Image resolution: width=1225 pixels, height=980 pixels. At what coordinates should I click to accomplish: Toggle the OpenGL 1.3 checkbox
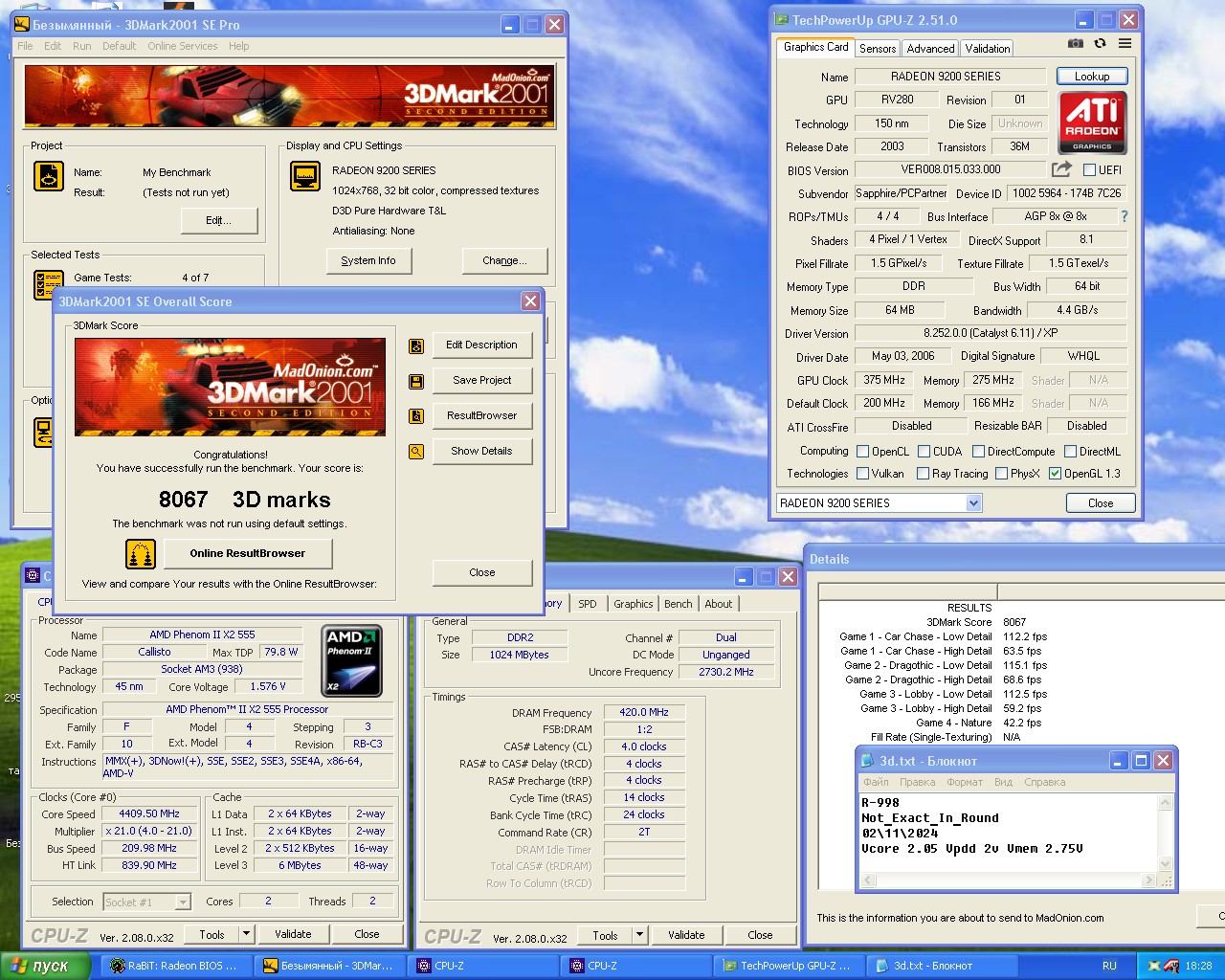coord(1055,474)
